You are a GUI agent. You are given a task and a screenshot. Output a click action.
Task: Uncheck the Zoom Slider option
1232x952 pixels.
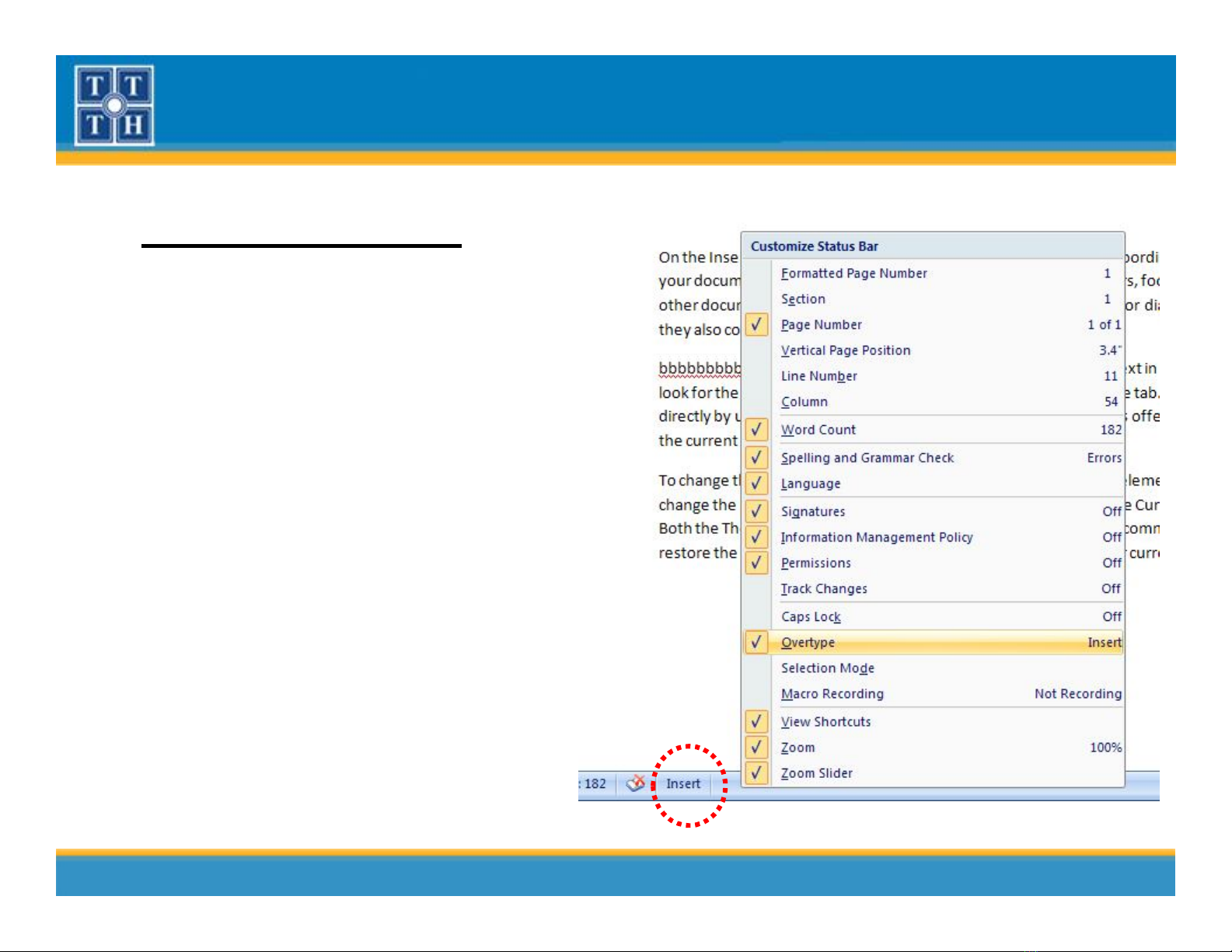pyautogui.click(x=816, y=773)
